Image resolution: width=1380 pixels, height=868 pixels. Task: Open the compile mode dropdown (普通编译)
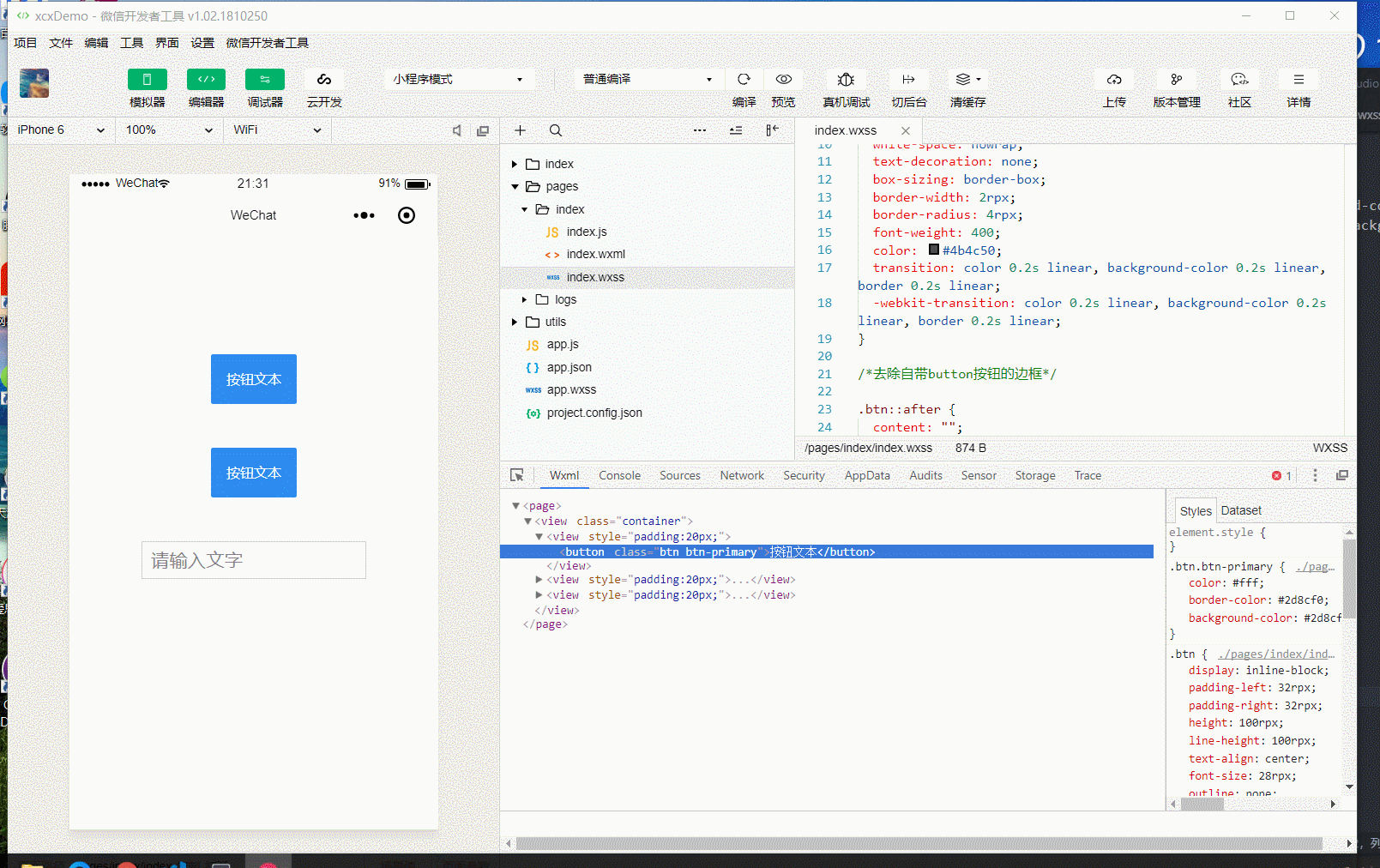click(x=648, y=79)
